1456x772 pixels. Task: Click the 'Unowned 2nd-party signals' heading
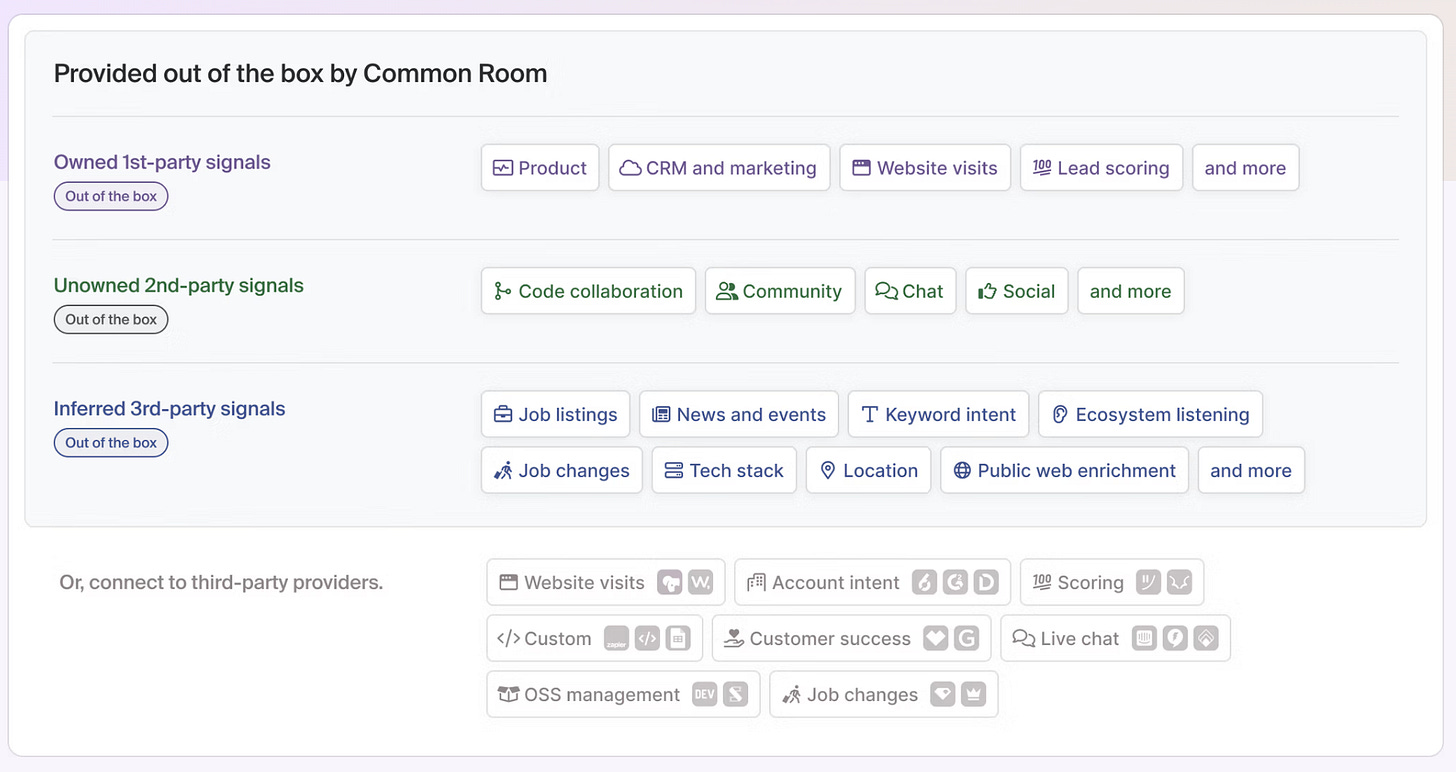coord(179,285)
